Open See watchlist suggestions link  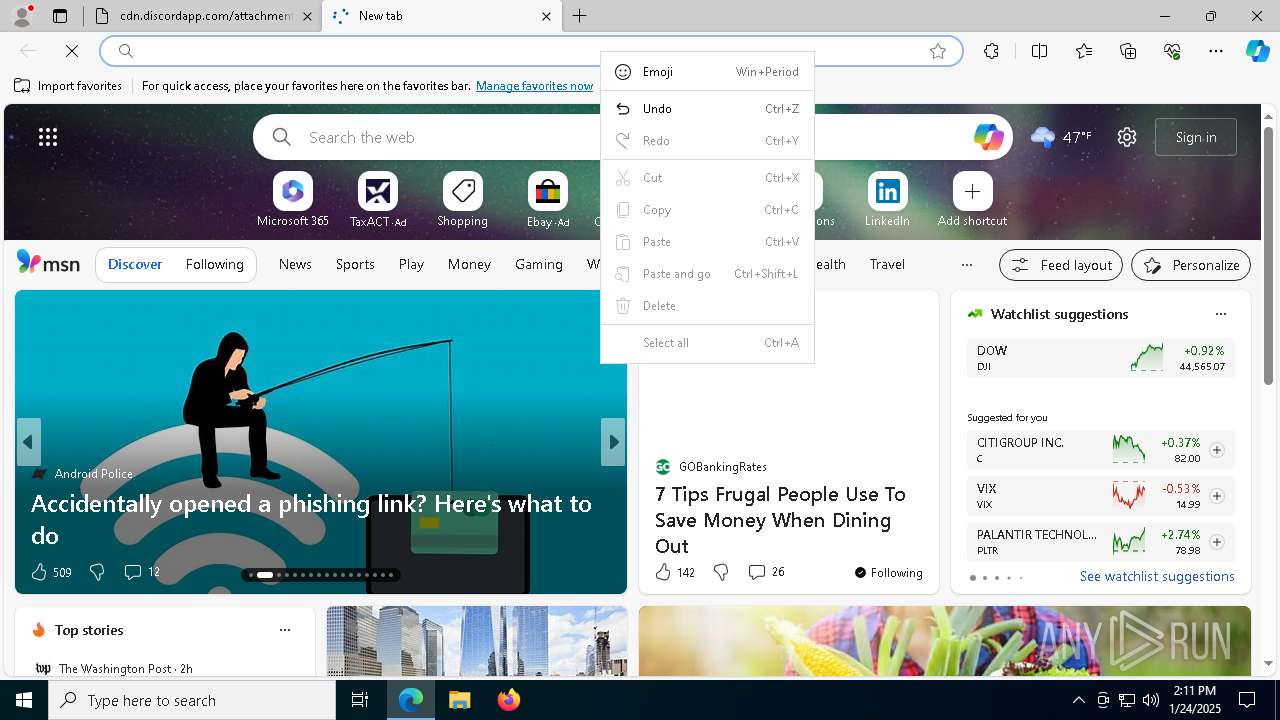click(x=1157, y=577)
